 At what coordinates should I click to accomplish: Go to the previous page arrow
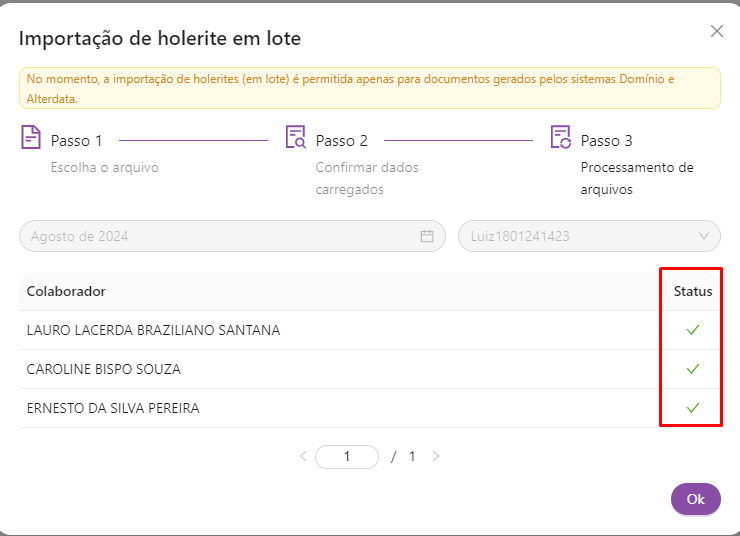[x=303, y=456]
